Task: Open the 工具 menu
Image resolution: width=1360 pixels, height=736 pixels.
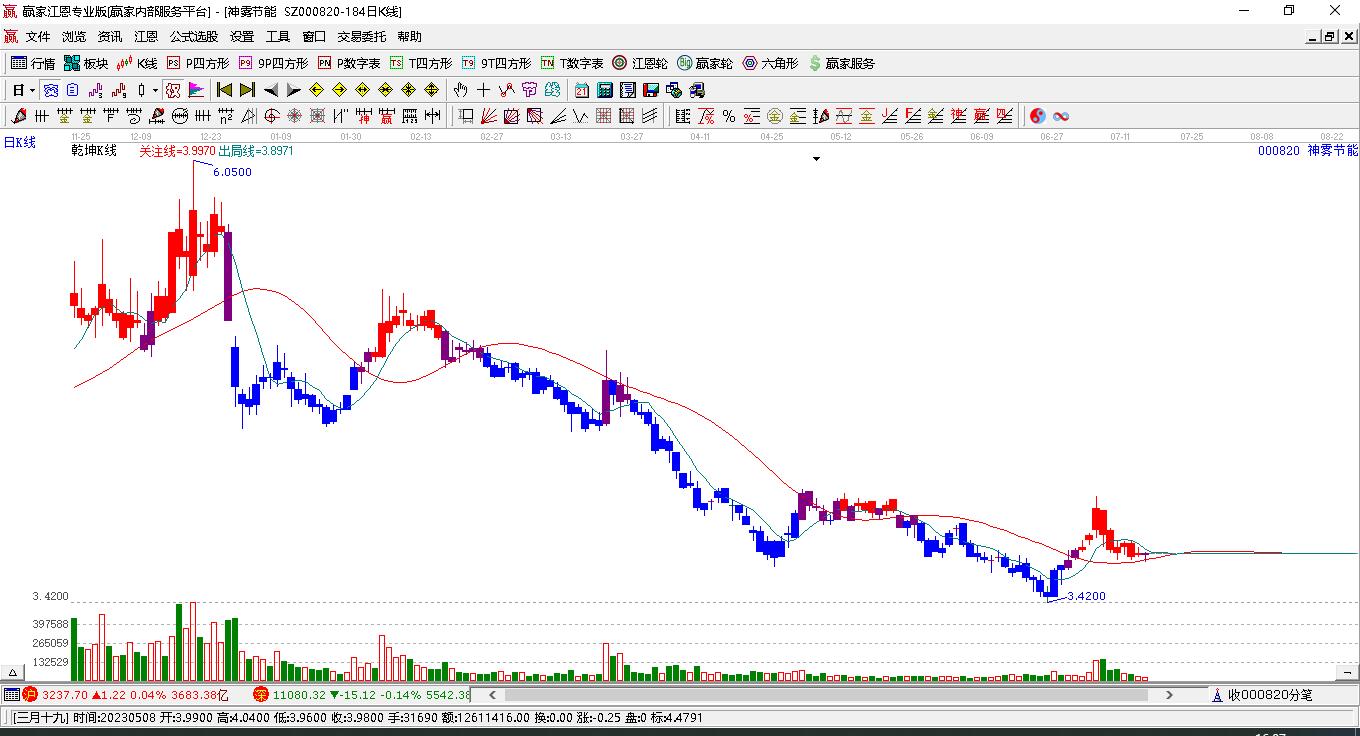Action: [278, 37]
